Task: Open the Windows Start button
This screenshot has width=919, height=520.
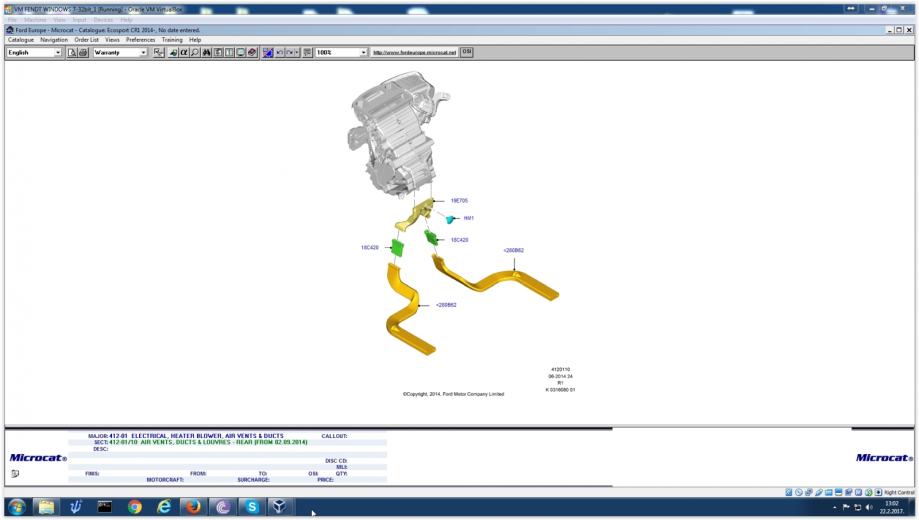Action: click(16, 507)
